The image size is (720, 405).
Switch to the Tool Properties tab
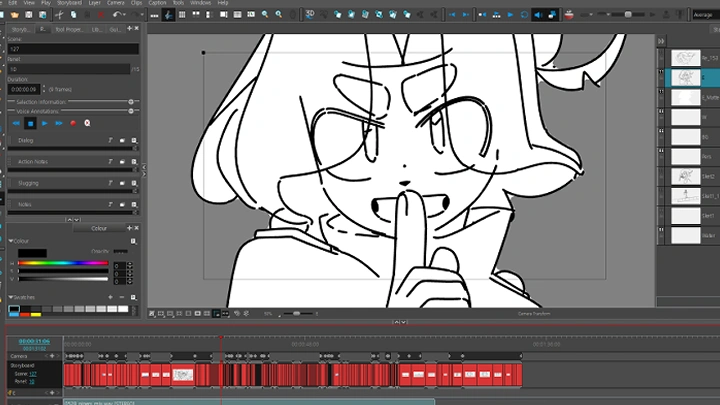[69, 30]
